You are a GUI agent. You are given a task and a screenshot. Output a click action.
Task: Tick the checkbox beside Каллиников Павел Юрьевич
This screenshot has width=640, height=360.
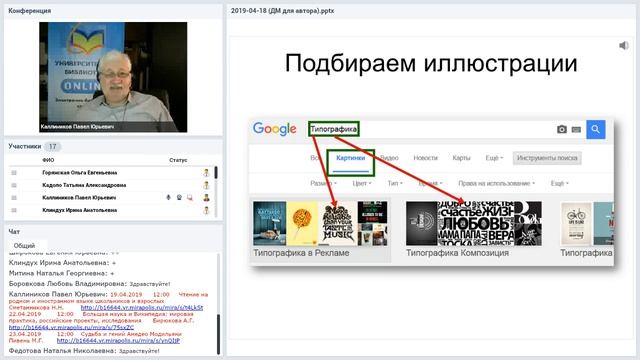coord(14,198)
